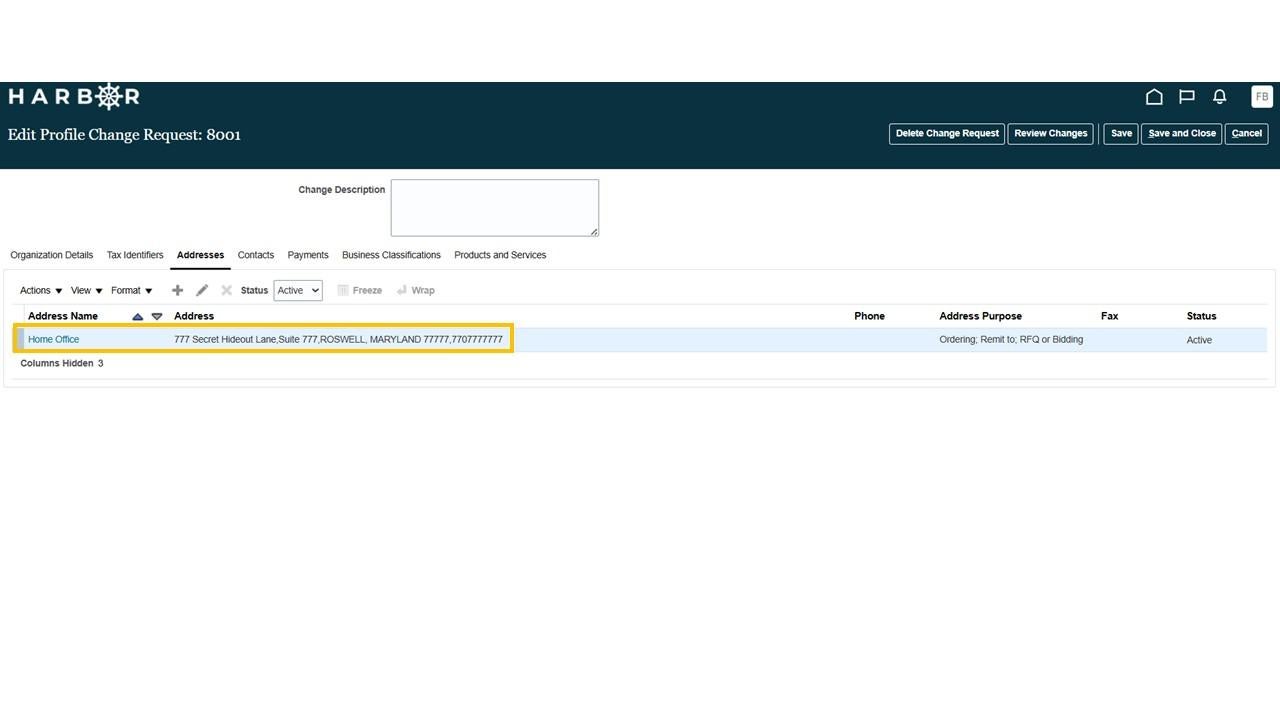The width and height of the screenshot is (1280, 720).
Task: Edit selected address with pencil icon
Action: [202, 290]
